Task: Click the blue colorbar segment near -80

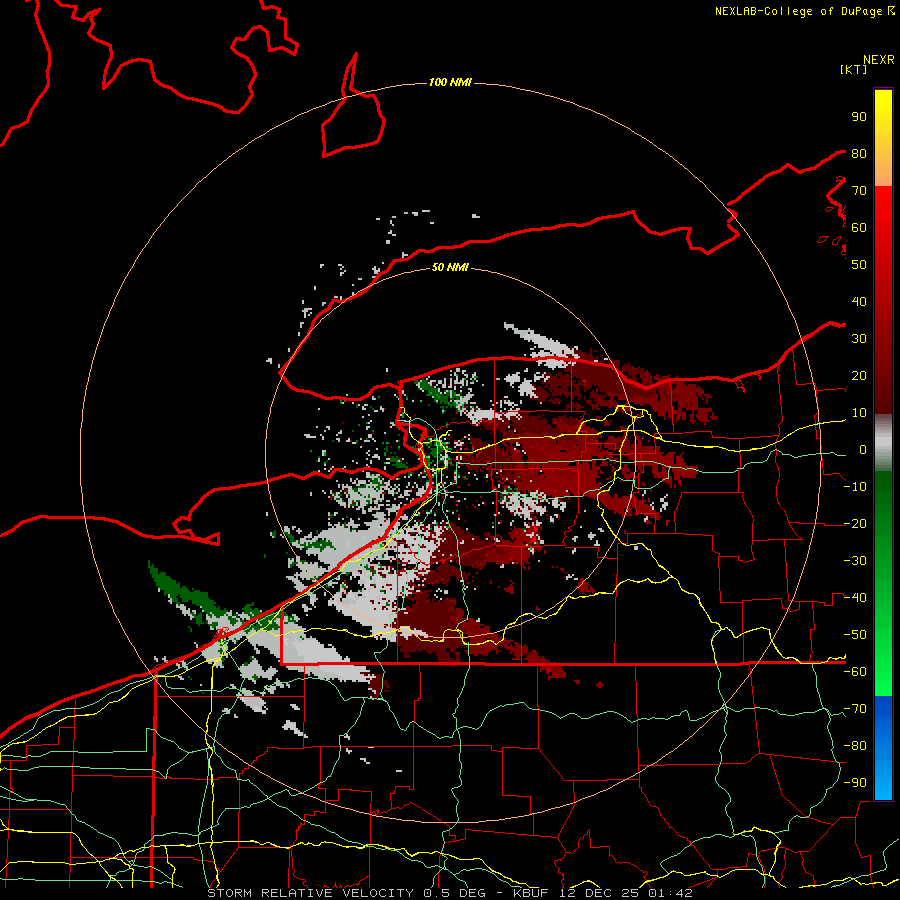Action: click(883, 746)
